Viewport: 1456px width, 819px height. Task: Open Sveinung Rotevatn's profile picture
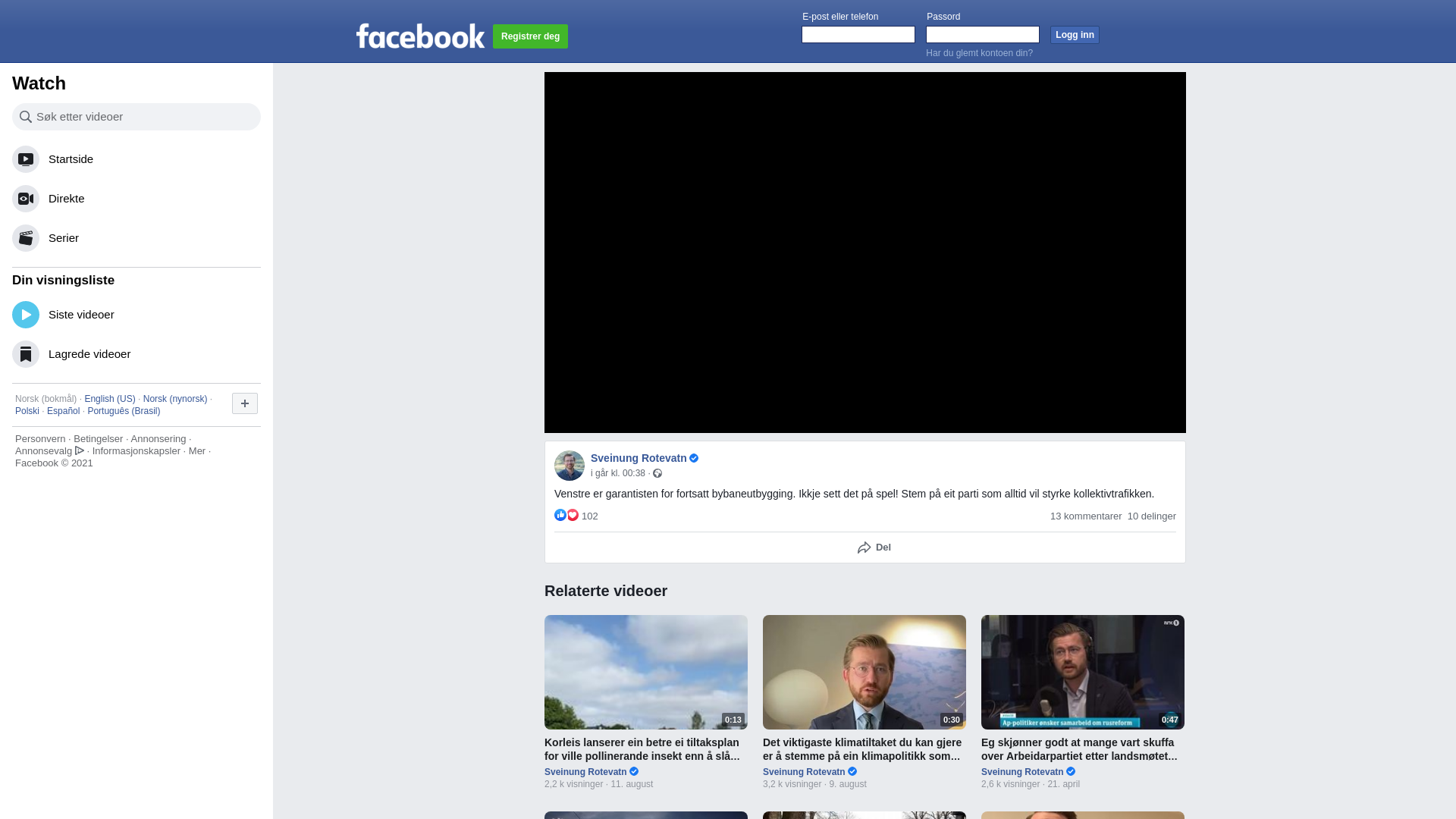570,466
